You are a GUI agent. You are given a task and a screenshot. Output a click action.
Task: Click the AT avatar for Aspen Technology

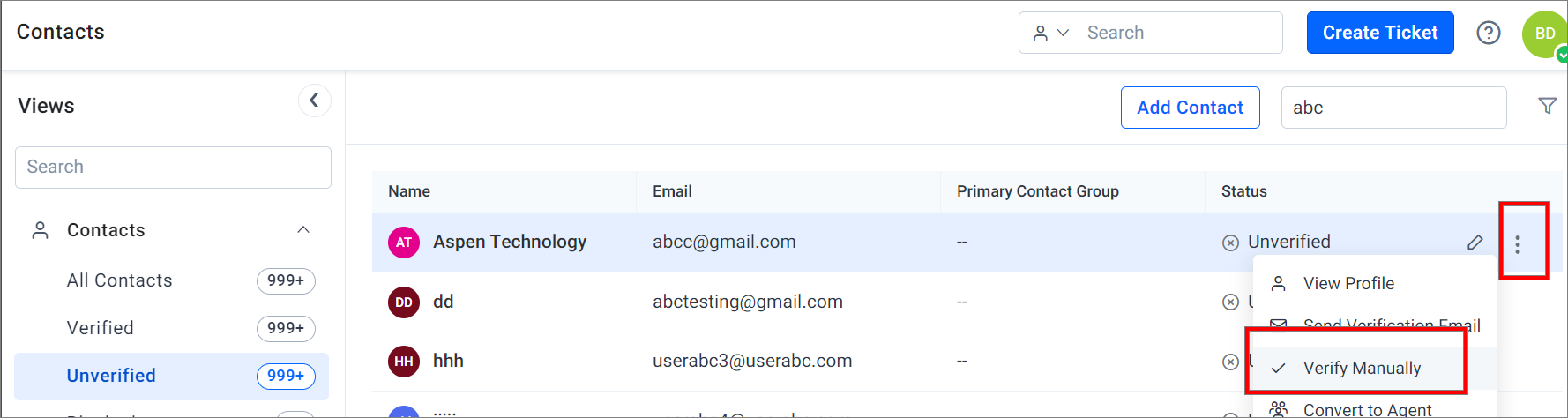pos(404,243)
